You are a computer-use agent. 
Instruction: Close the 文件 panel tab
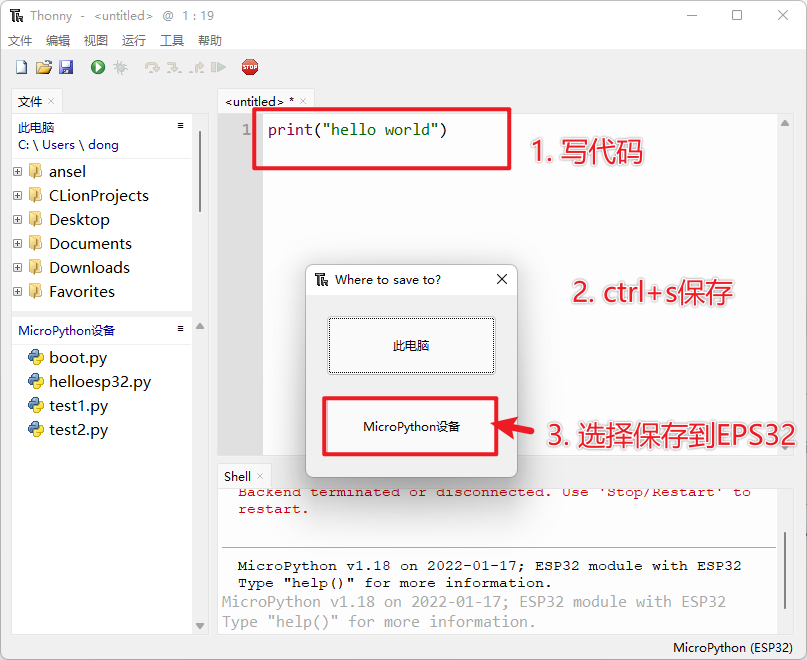point(51,101)
